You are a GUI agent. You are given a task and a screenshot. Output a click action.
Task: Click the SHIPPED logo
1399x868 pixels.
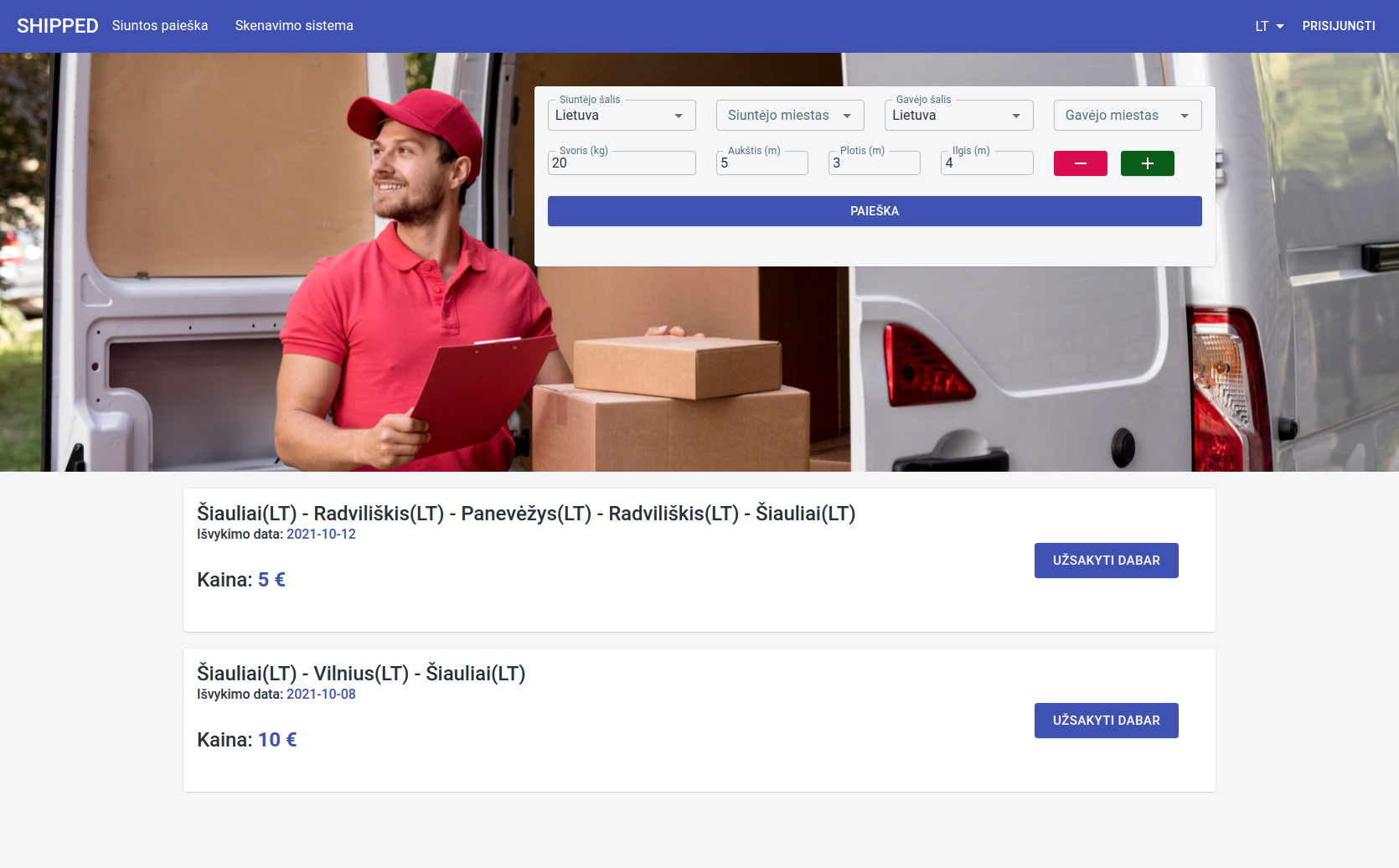[x=57, y=26]
